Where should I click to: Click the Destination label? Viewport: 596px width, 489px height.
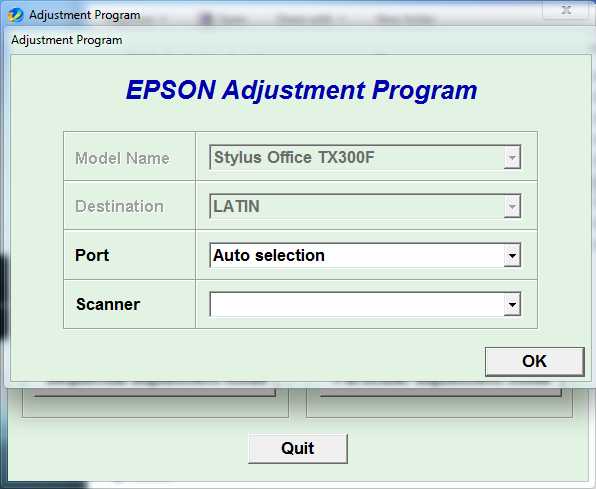pos(119,206)
